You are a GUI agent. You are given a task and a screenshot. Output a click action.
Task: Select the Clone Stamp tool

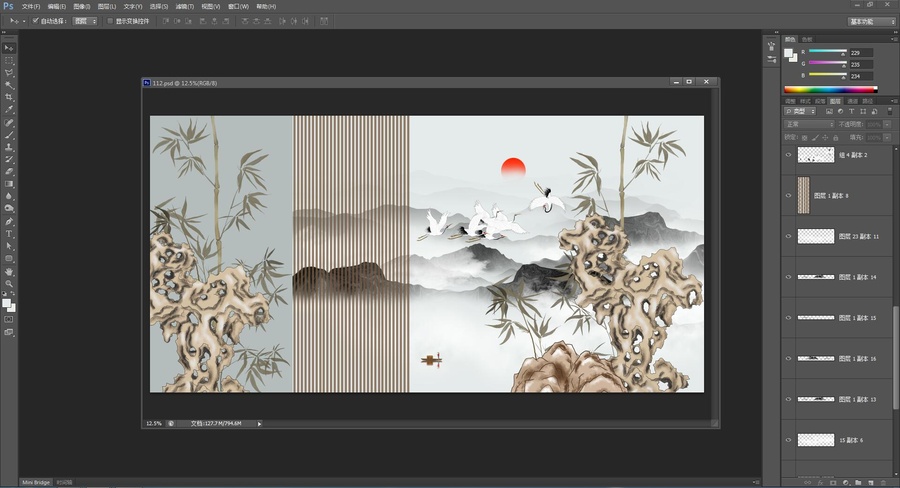9,148
